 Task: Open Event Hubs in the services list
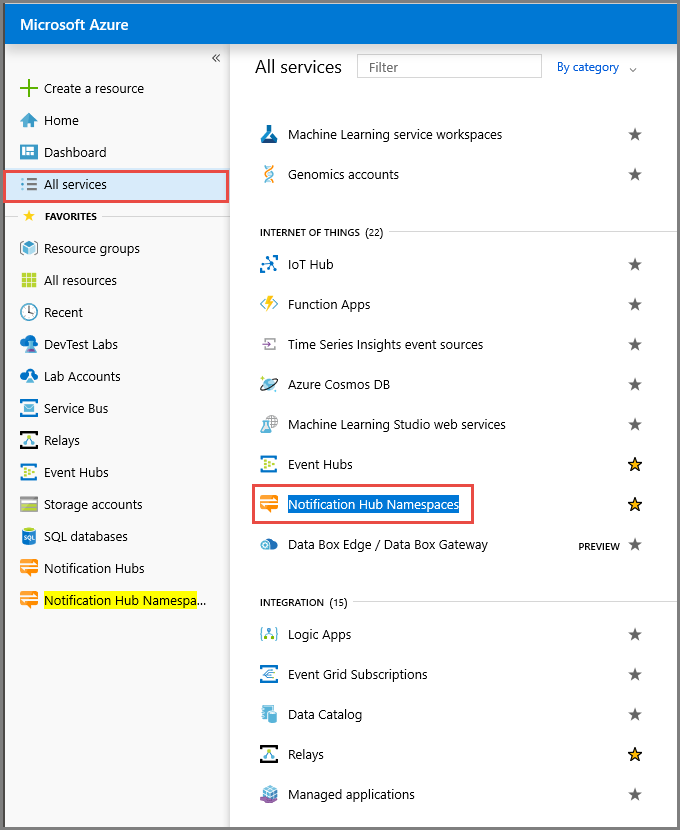pos(320,464)
